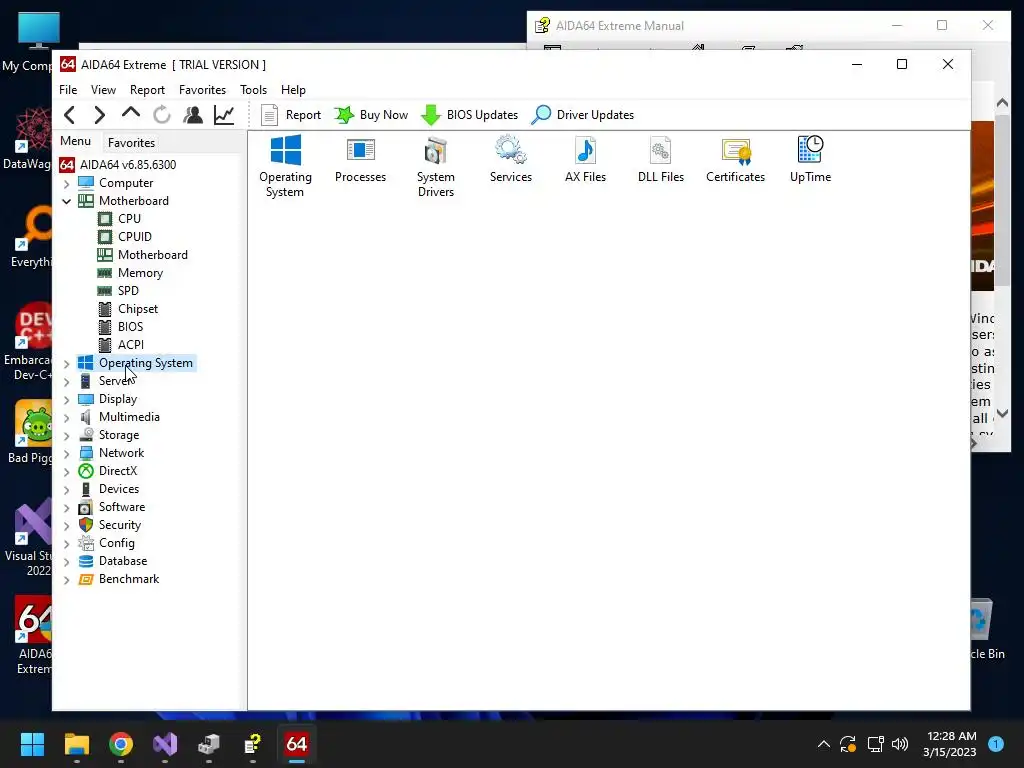Image resolution: width=1024 pixels, height=768 pixels.
Task: Switch to the Favorites tab in the sidebar
Action: 131,142
